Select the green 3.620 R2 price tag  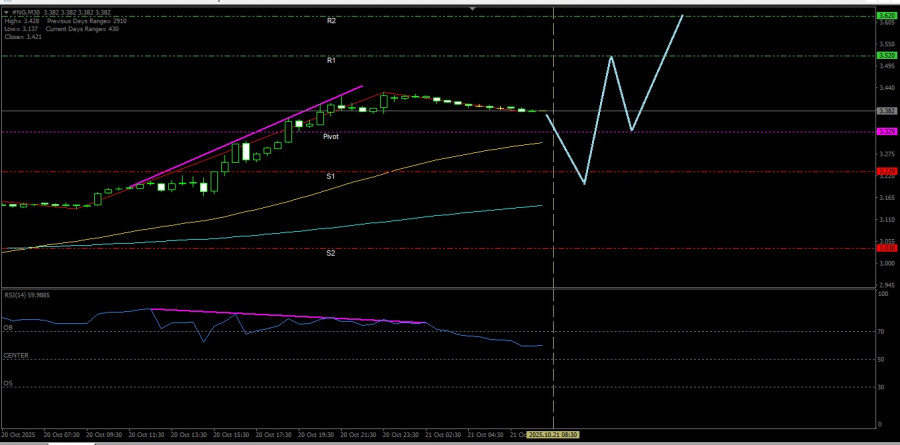click(x=886, y=17)
